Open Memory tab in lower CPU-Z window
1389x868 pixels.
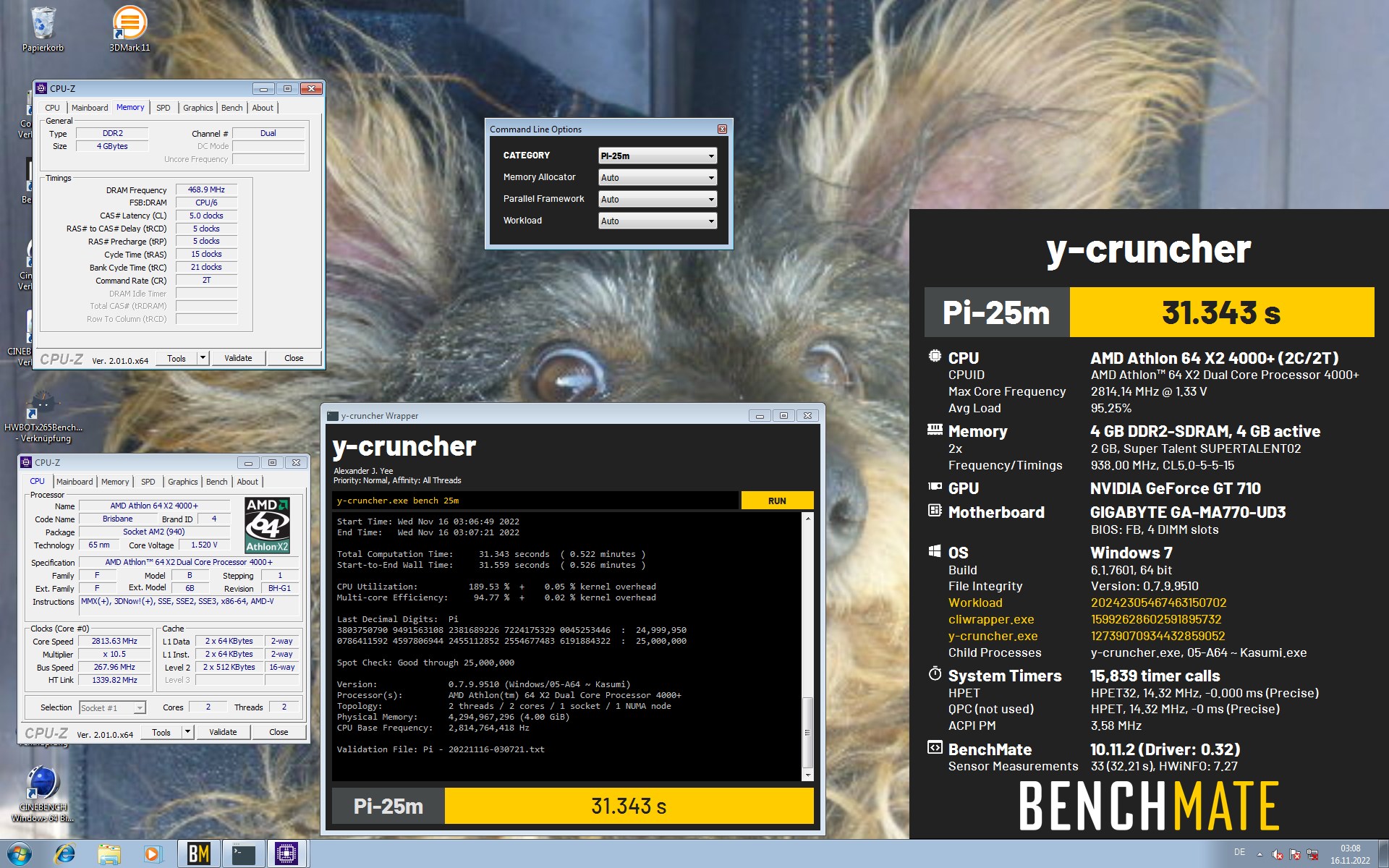point(115,482)
